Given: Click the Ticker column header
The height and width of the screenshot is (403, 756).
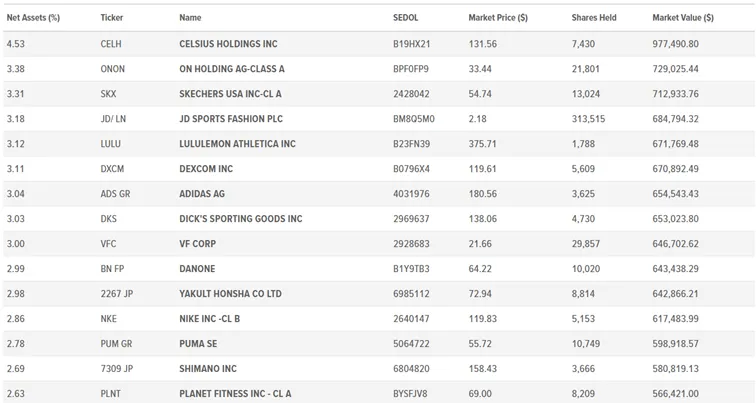Looking at the screenshot, I should (112, 18).
